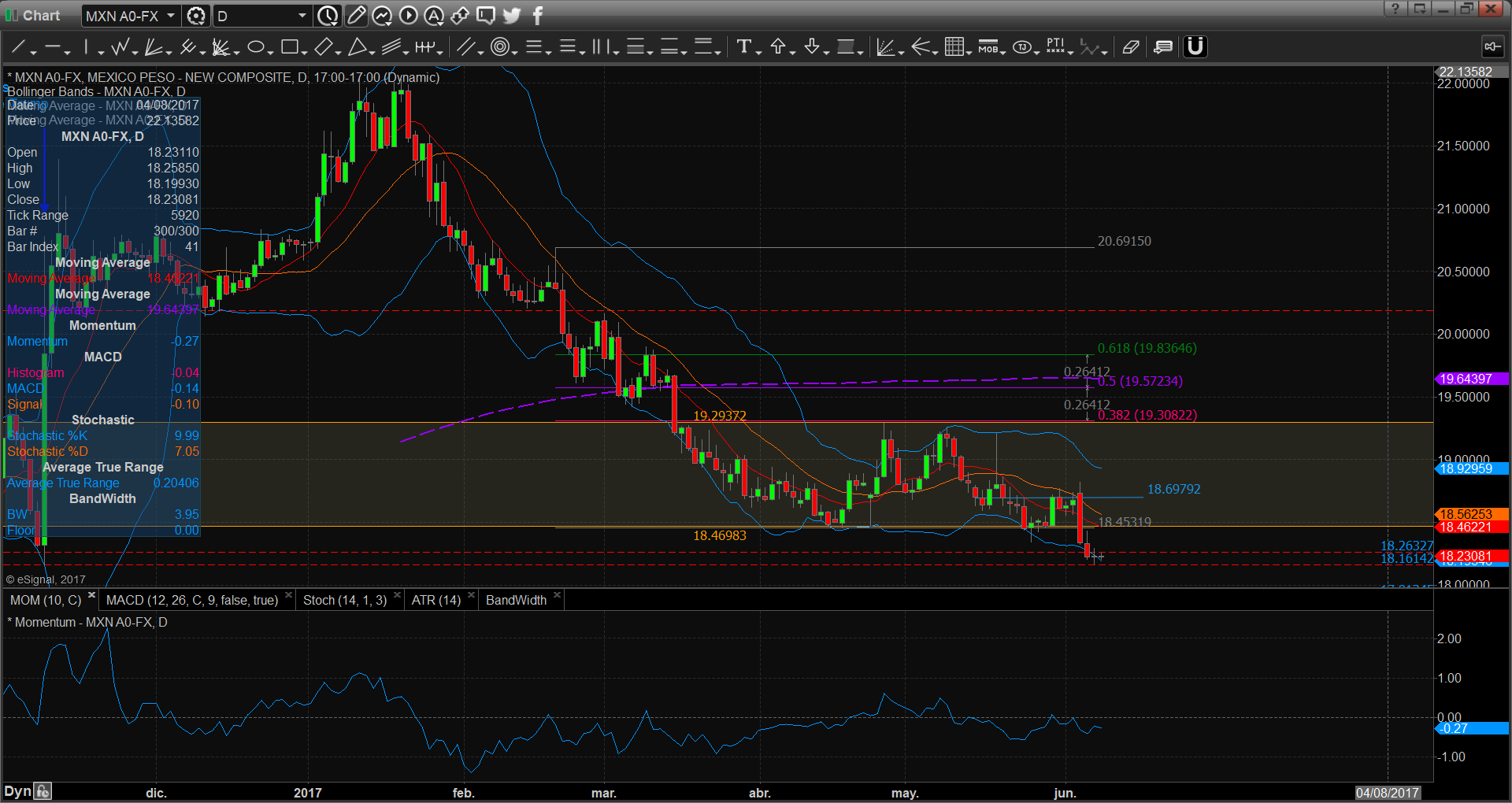Toggle the drawing toolbar pencil button

pos(356,16)
